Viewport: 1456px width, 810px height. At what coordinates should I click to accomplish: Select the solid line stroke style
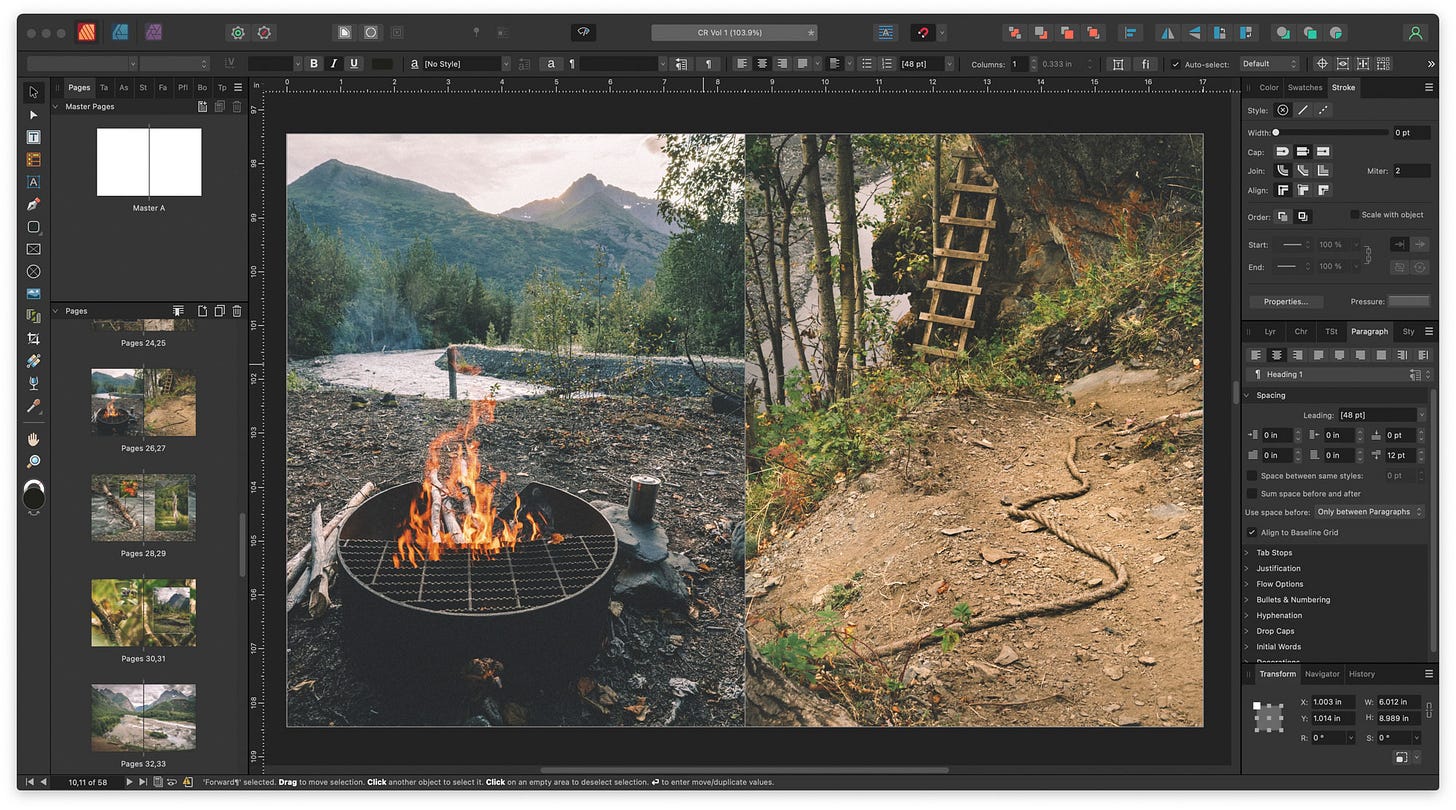click(1303, 110)
